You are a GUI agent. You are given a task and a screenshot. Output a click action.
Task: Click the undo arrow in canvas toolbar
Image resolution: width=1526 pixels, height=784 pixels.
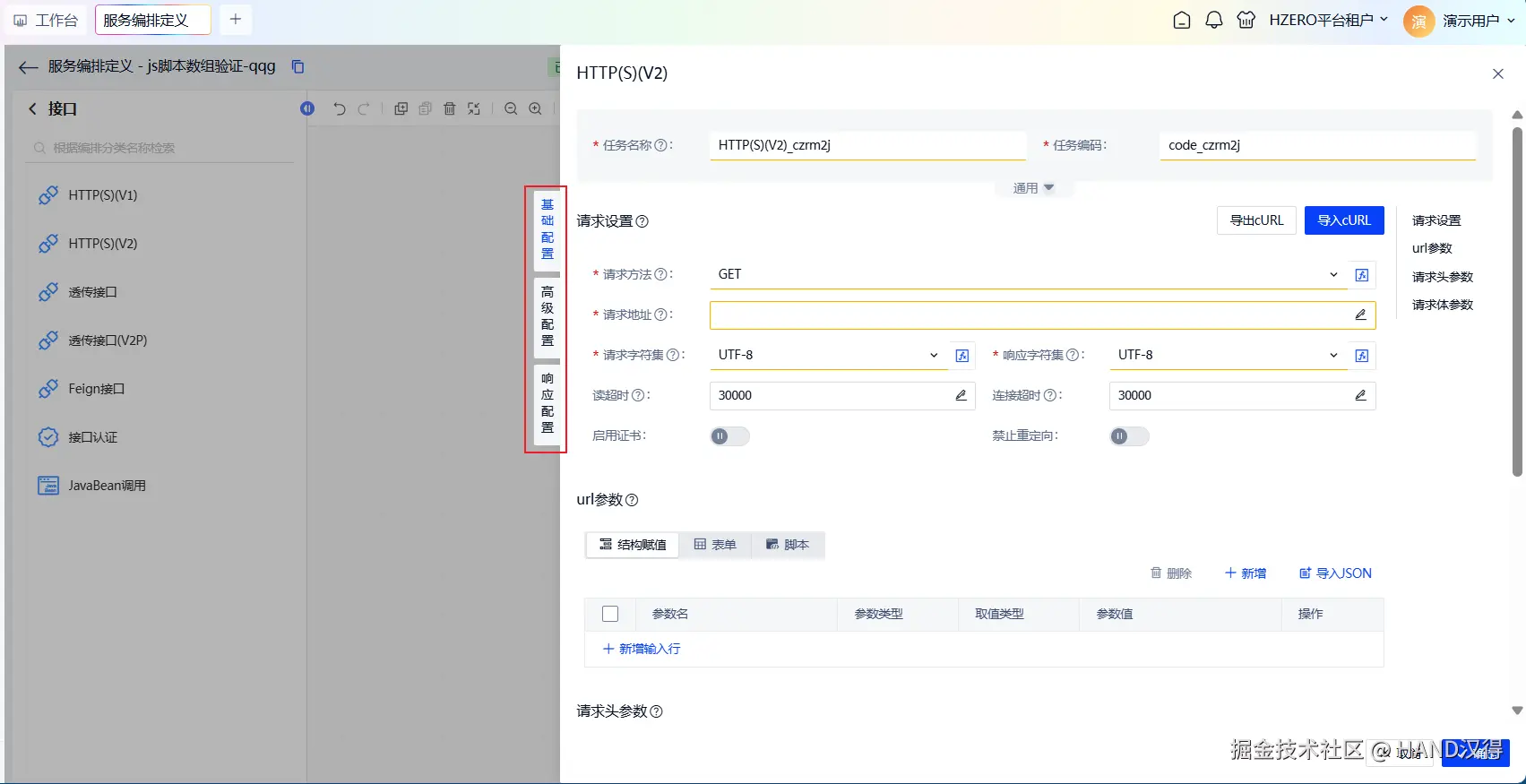pos(339,108)
